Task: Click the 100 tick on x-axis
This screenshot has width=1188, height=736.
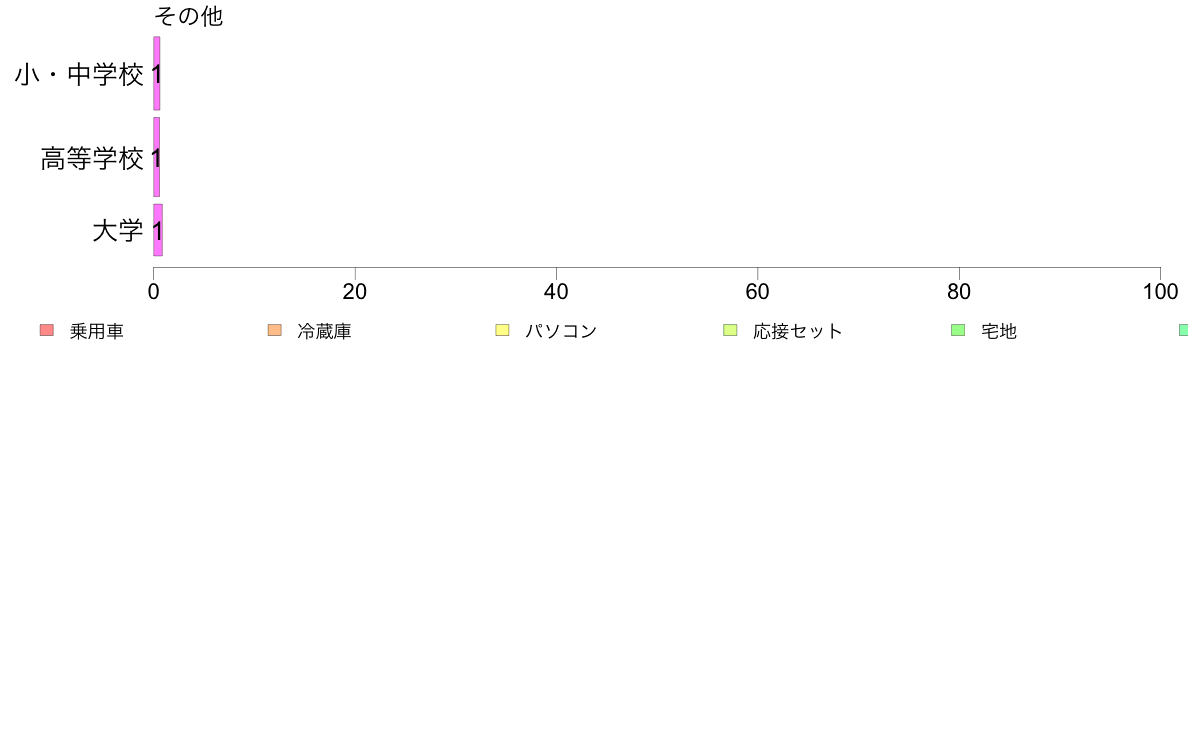Action: coord(1160,292)
